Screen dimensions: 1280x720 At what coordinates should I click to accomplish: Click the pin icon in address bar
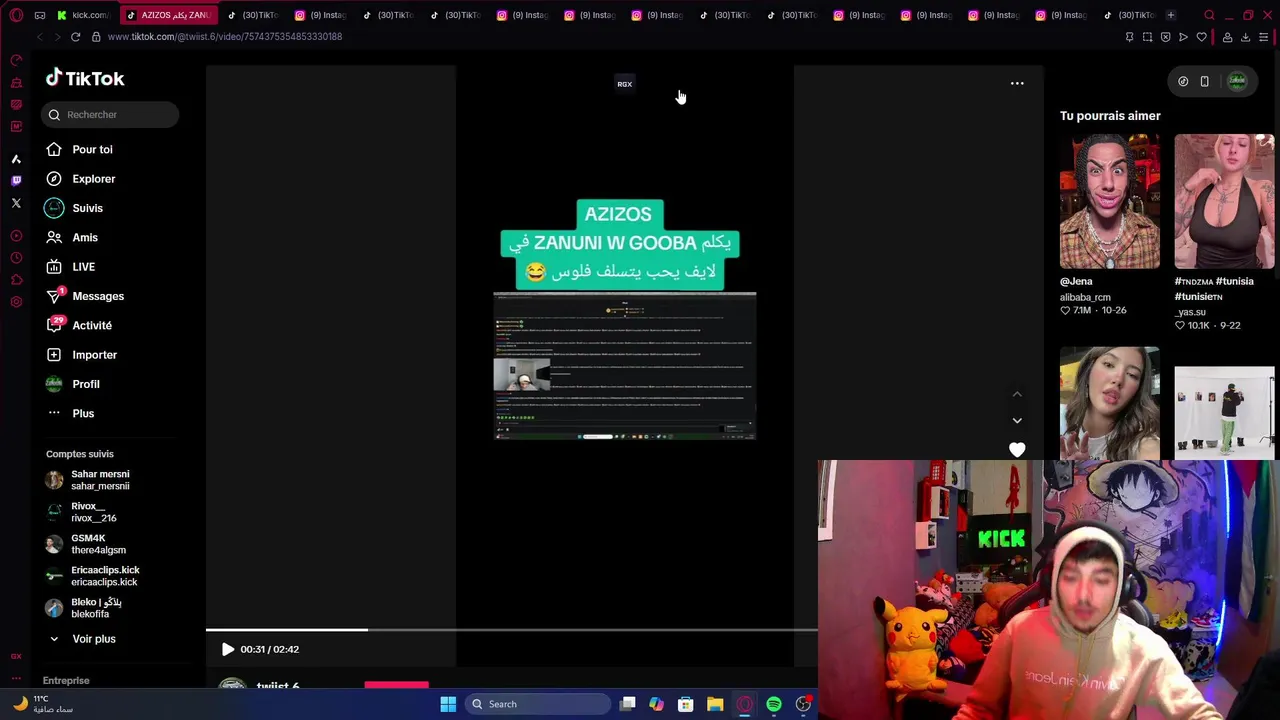coord(1129,37)
